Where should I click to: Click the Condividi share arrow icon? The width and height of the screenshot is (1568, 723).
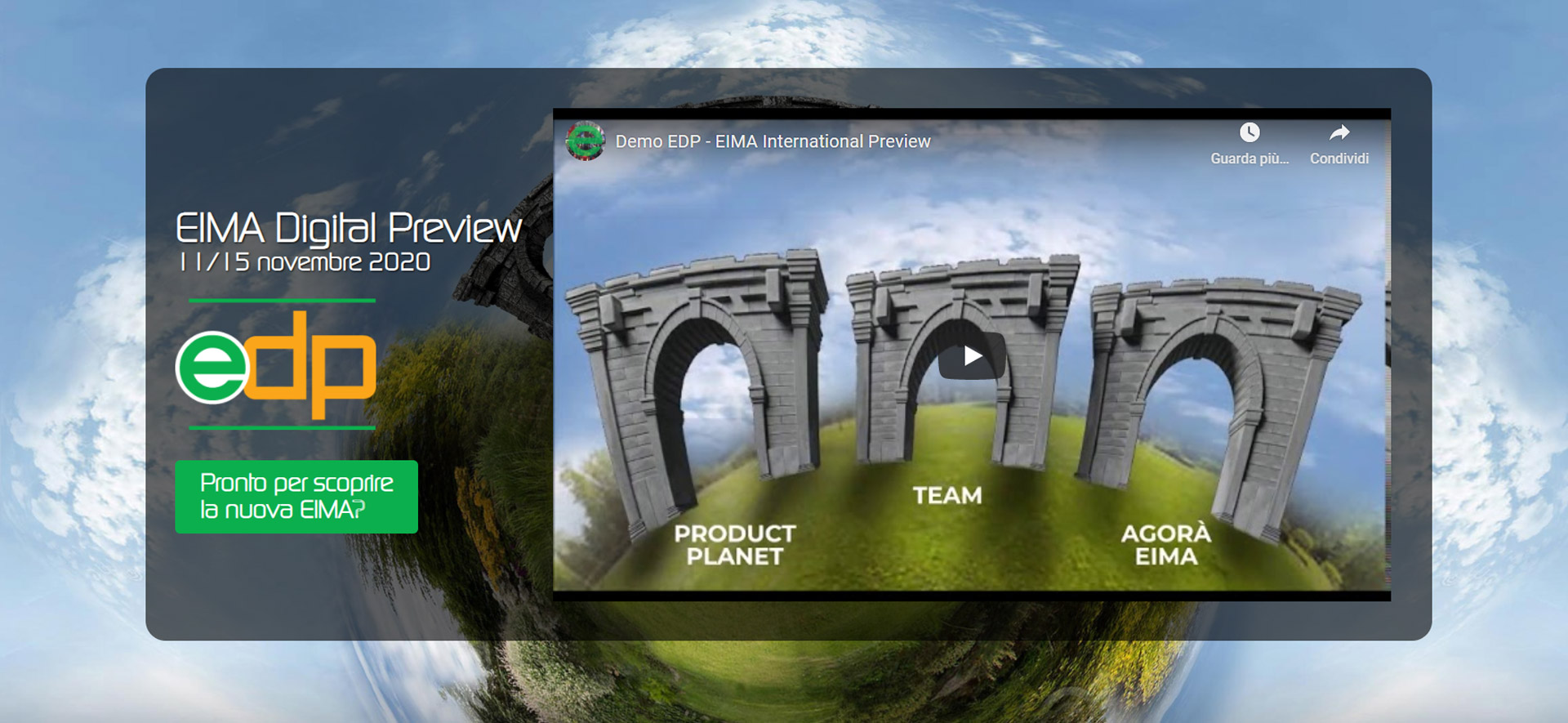point(1339,132)
